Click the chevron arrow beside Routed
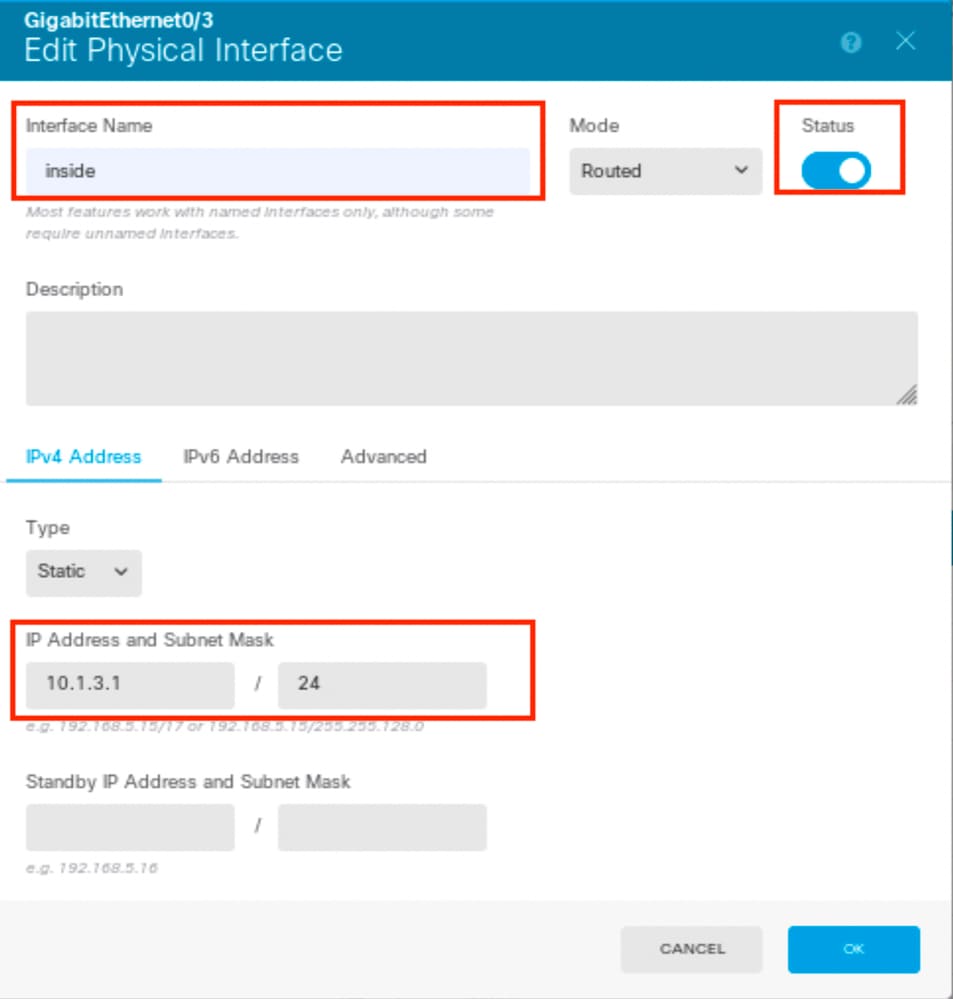Screen dimensions: 953x999 [x=741, y=170]
